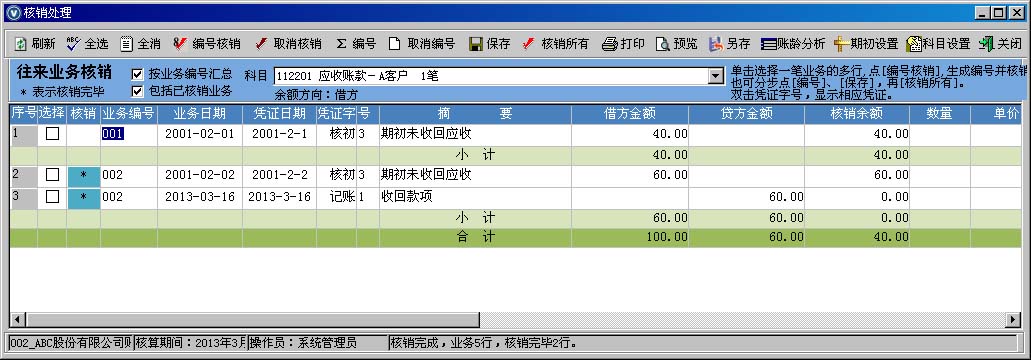The height and width of the screenshot is (360, 1031).
Task: Expand the 科目 account dropdown arrow
Action: point(715,76)
